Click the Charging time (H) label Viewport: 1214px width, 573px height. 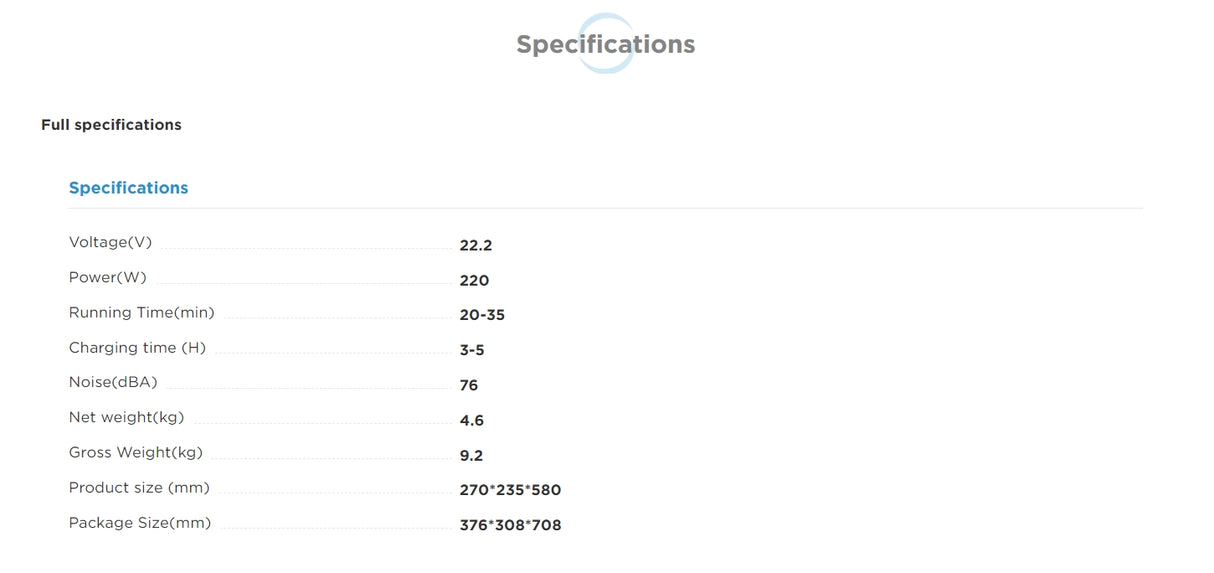(x=137, y=348)
